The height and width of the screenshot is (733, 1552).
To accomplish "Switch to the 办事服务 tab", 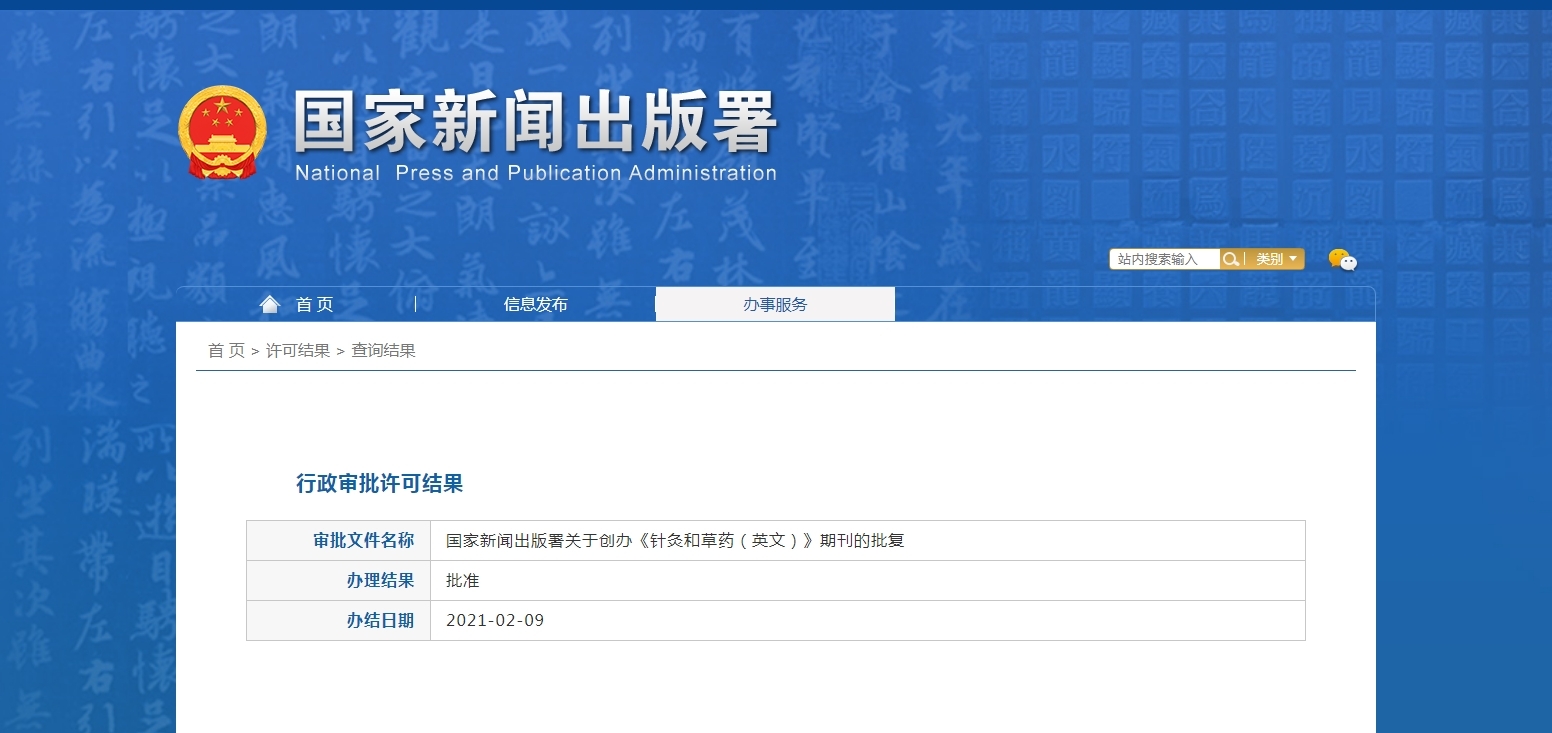I will (775, 305).
